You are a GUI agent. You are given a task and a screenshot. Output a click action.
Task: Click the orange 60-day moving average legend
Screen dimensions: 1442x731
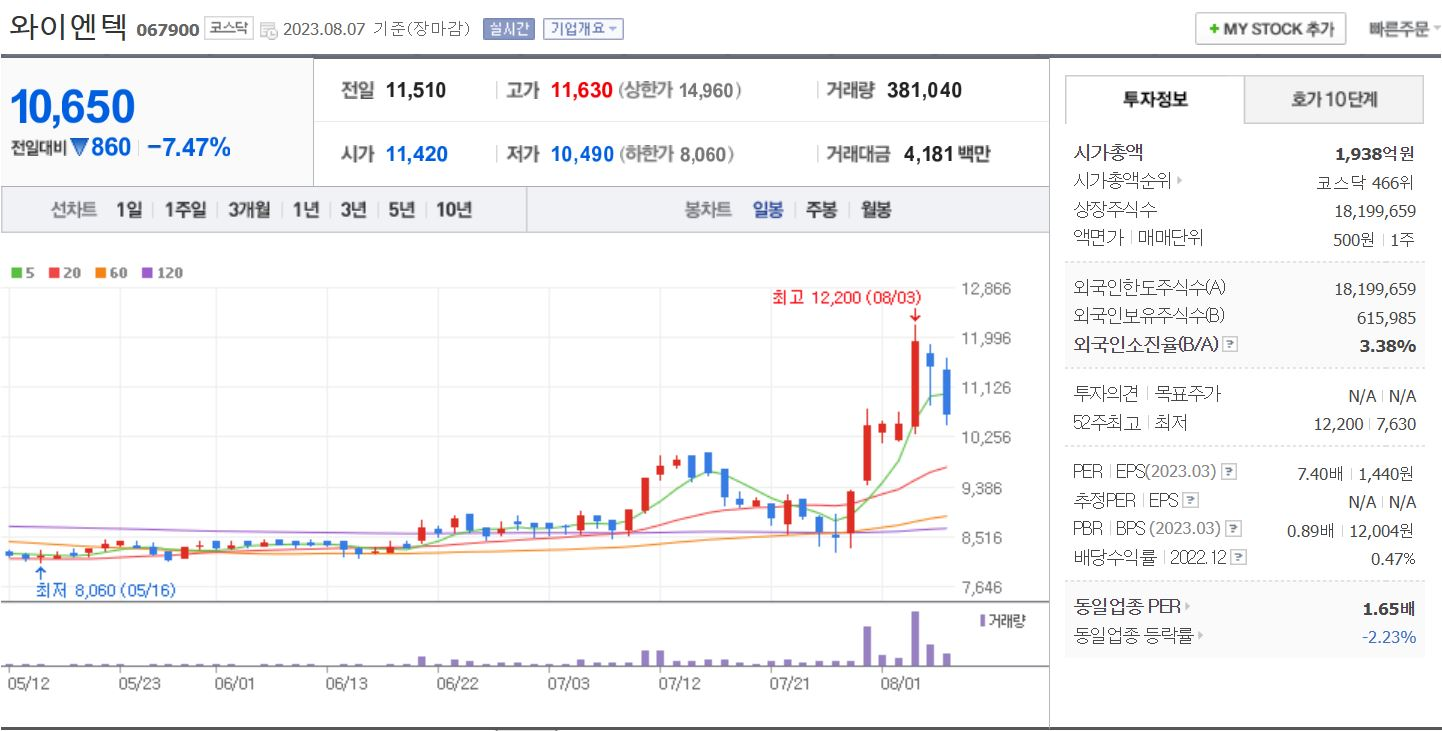click(x=111, y=272)
